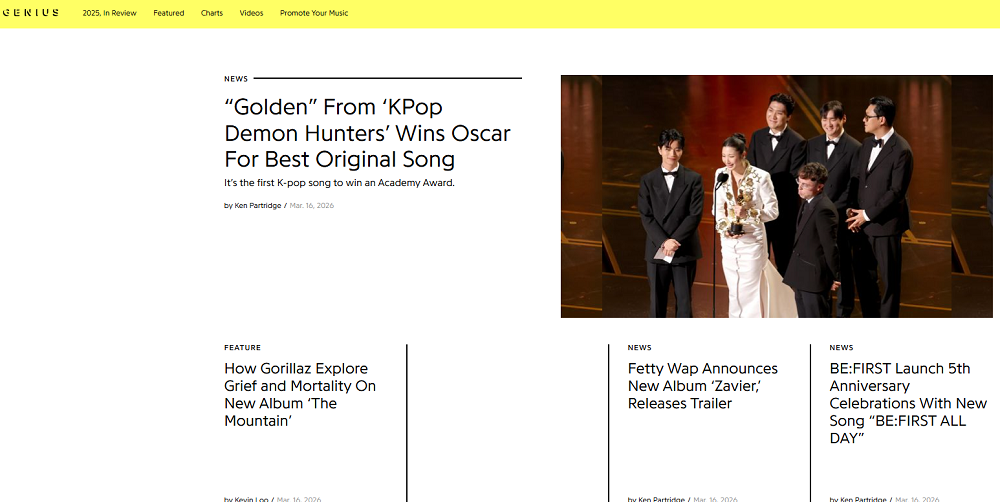Click the NEWS label above the Oscar headline
The height and width of the screenshot is (502, 1000).
point(236,79)
